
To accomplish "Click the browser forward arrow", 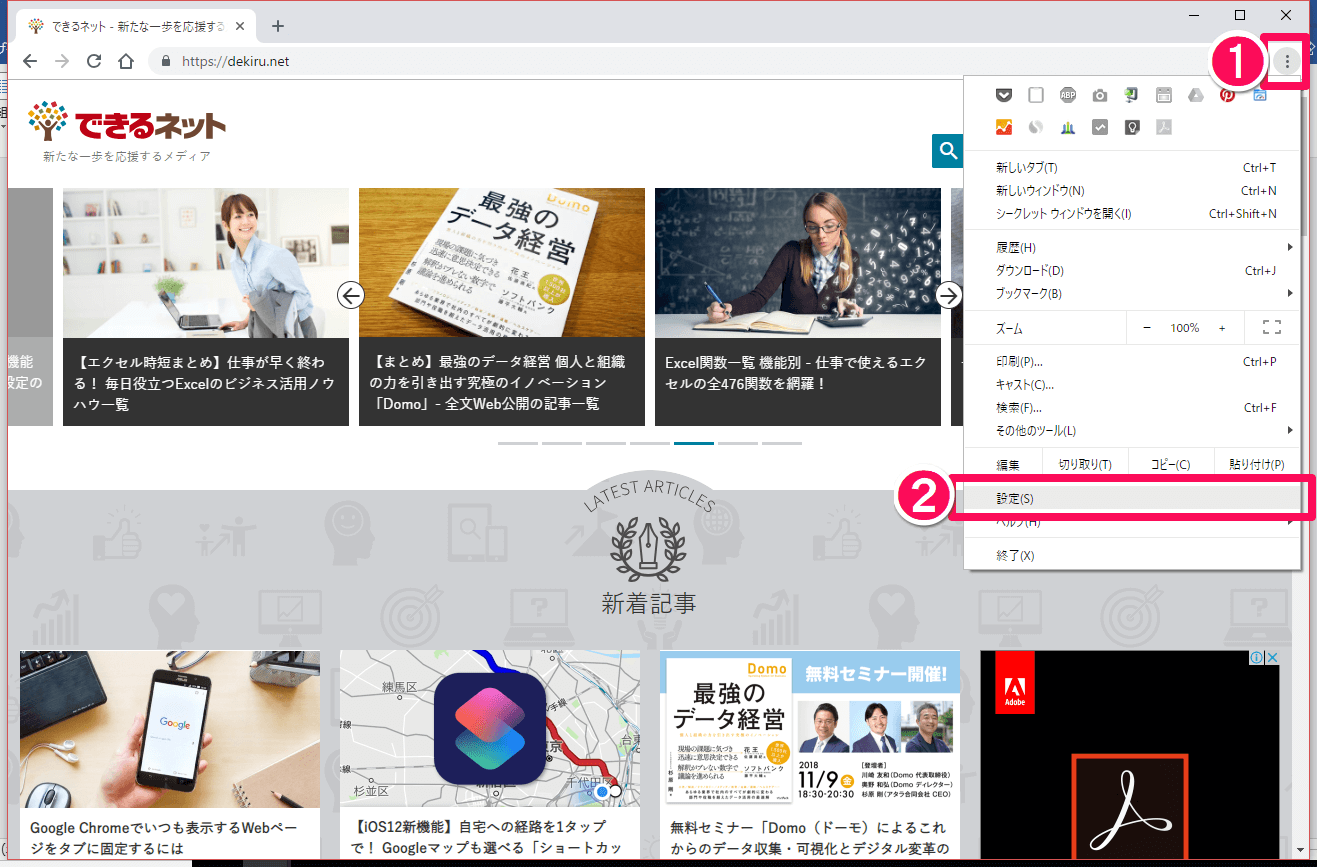I will (x=62, y=61).
